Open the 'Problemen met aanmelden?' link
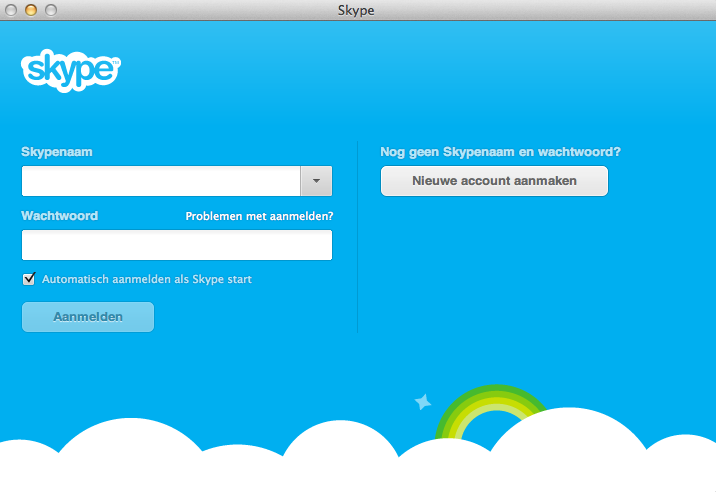This screenshot has height=492, width=716. click(x=259, y=216)
